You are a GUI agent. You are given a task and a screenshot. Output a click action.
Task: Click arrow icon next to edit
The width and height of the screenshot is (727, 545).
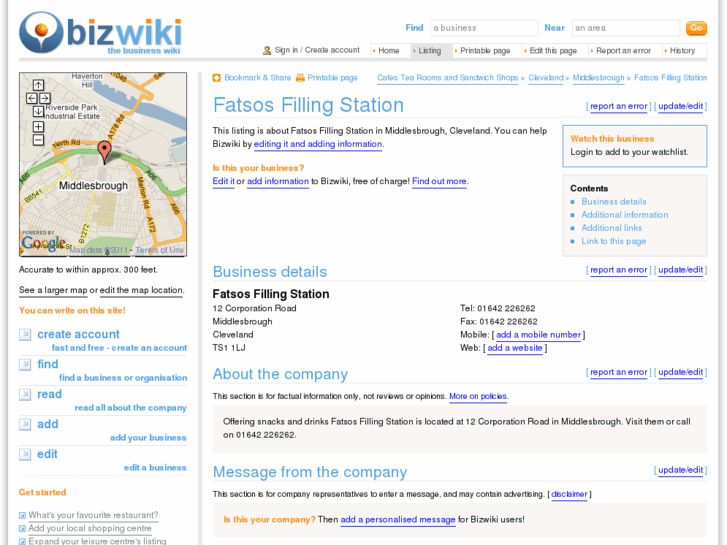tap(25, 455)
